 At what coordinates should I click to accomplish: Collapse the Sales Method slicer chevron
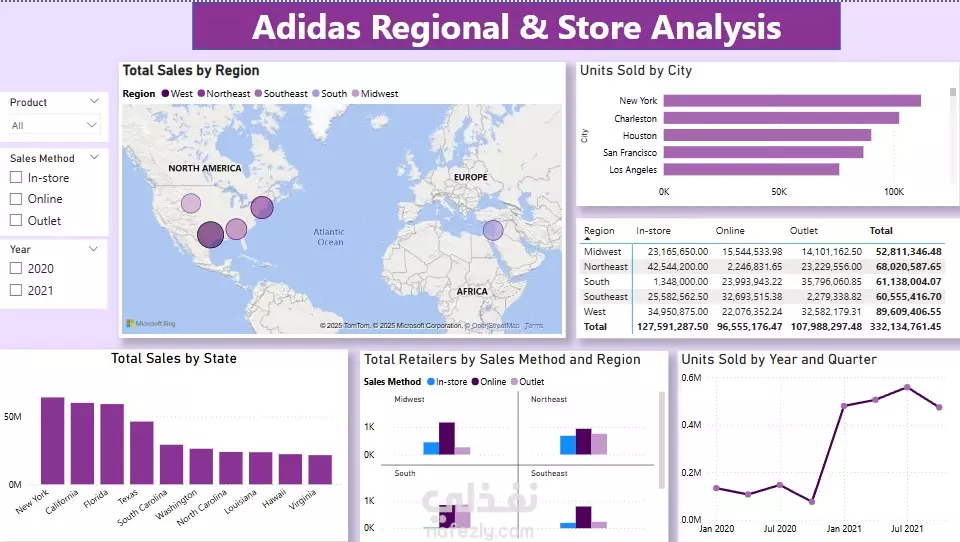[x=94, y=157]
